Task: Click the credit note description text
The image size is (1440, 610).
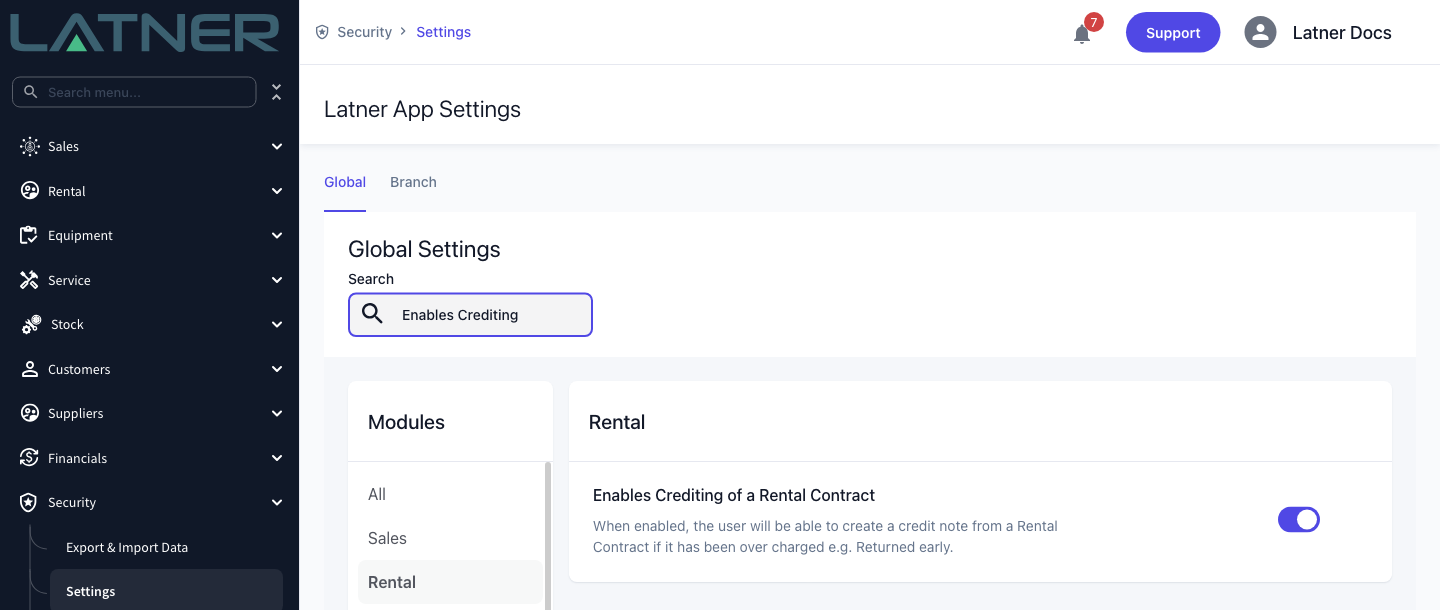Action: (825, 536)
